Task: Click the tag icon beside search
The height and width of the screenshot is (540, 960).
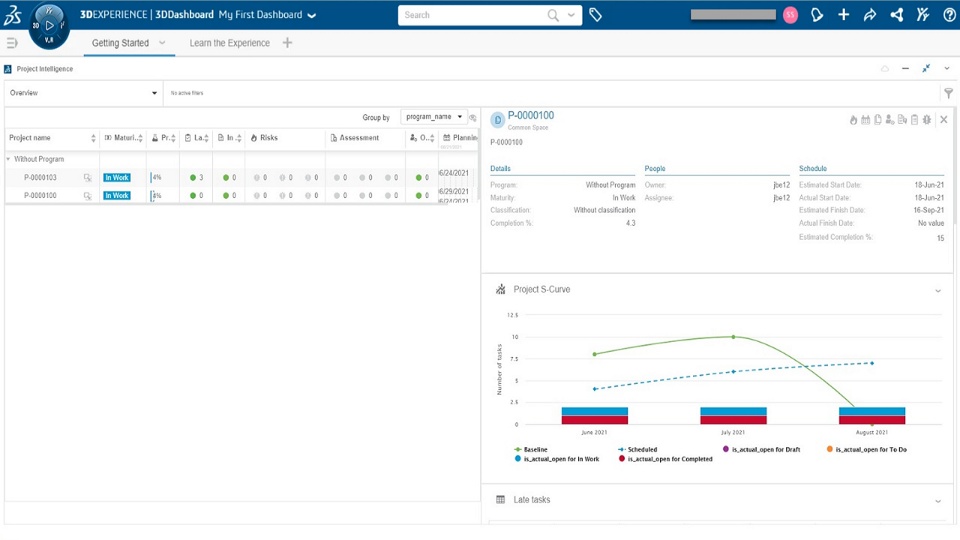Action: [595, 15]
